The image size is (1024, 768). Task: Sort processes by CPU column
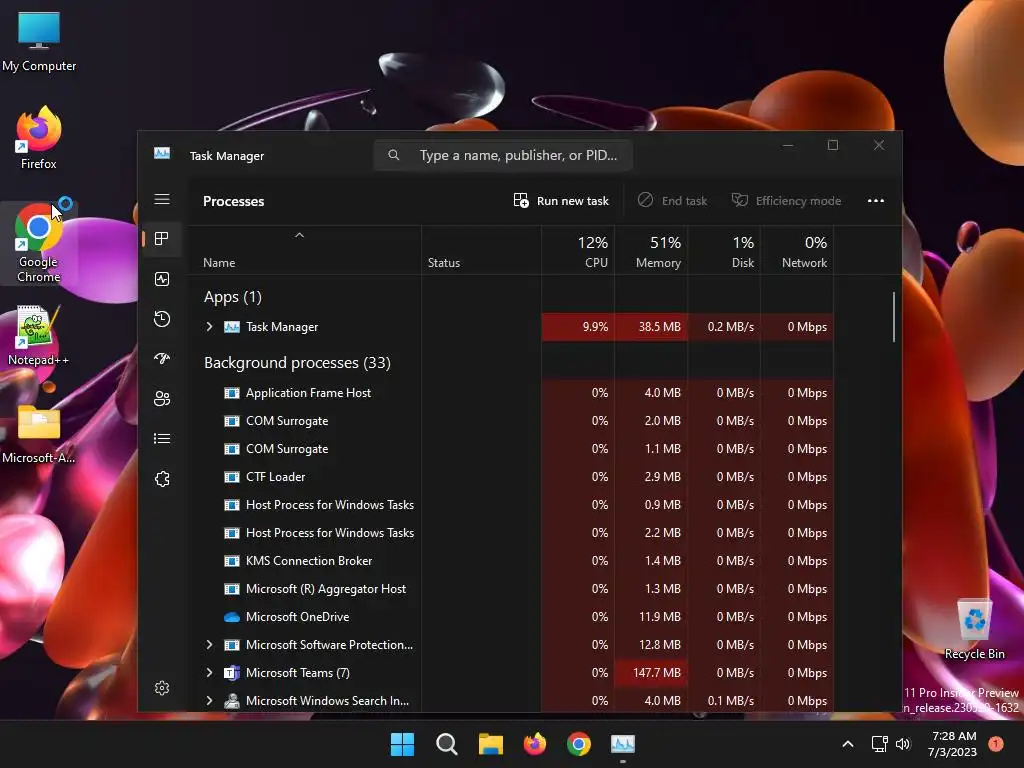tap(578, 251)
